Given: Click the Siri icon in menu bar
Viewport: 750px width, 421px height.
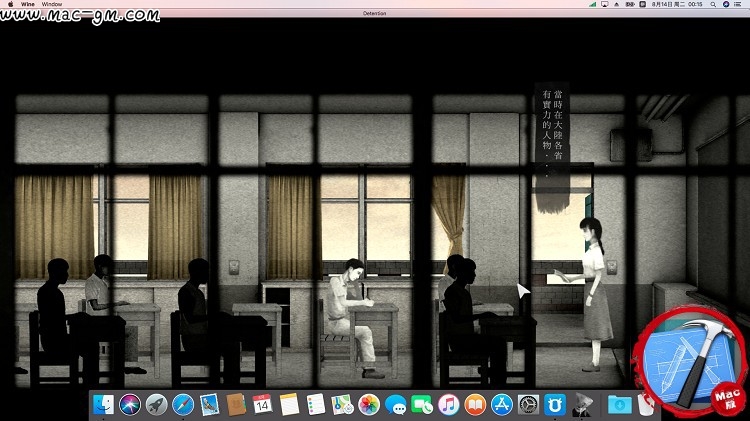Looking at the screenshot, I should click(726, 4).
